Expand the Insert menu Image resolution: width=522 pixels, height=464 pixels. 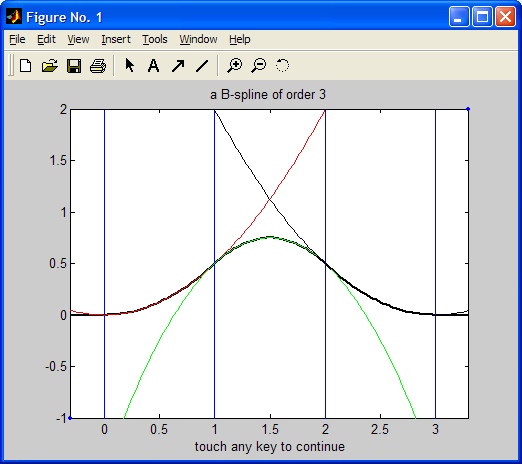(x=116, y=39)
